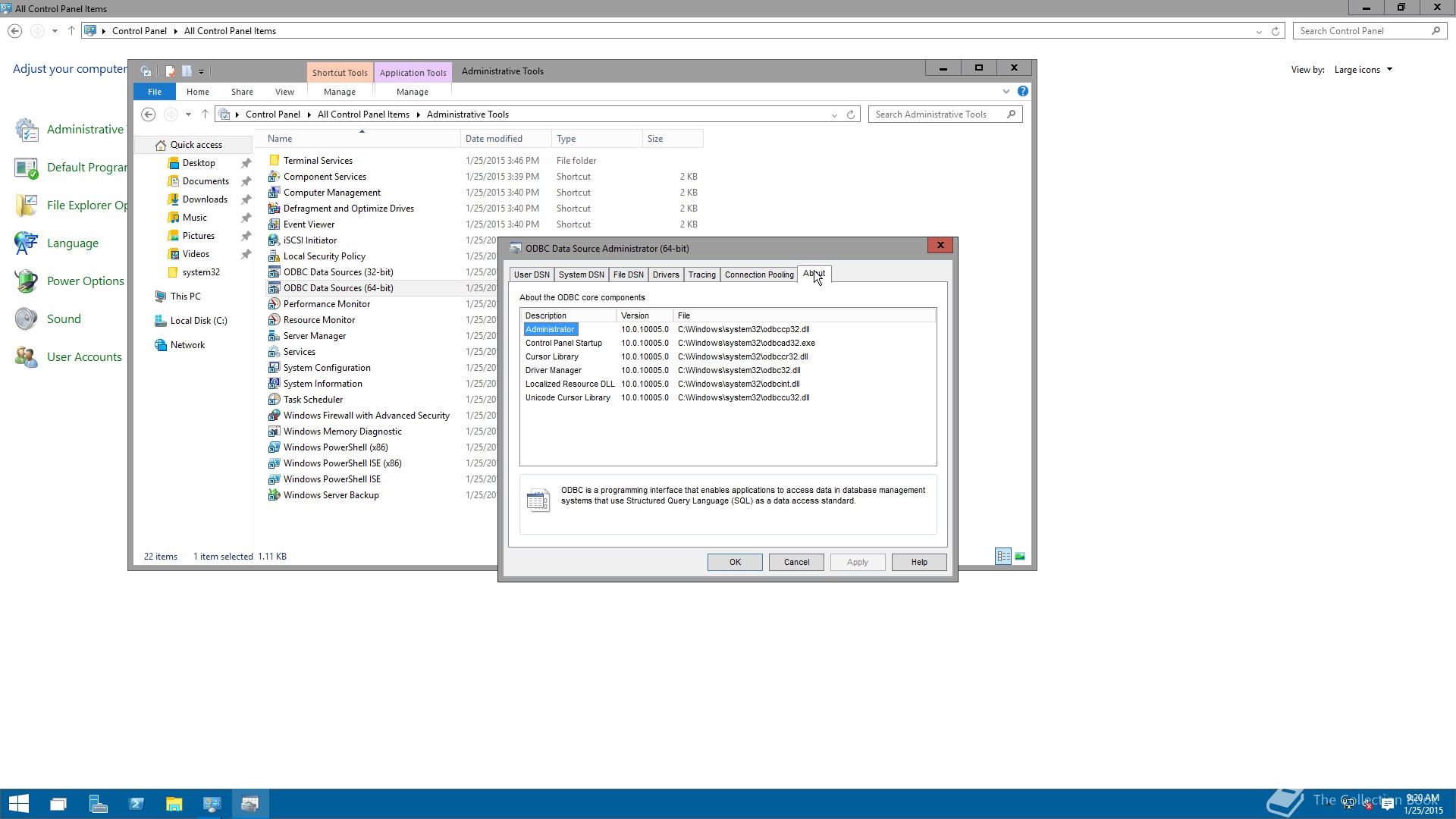The width and height of the screenshot is (1456, 819).
Task: Click the Defragment and Optimize Drives icon
Action: click(275, 209)
